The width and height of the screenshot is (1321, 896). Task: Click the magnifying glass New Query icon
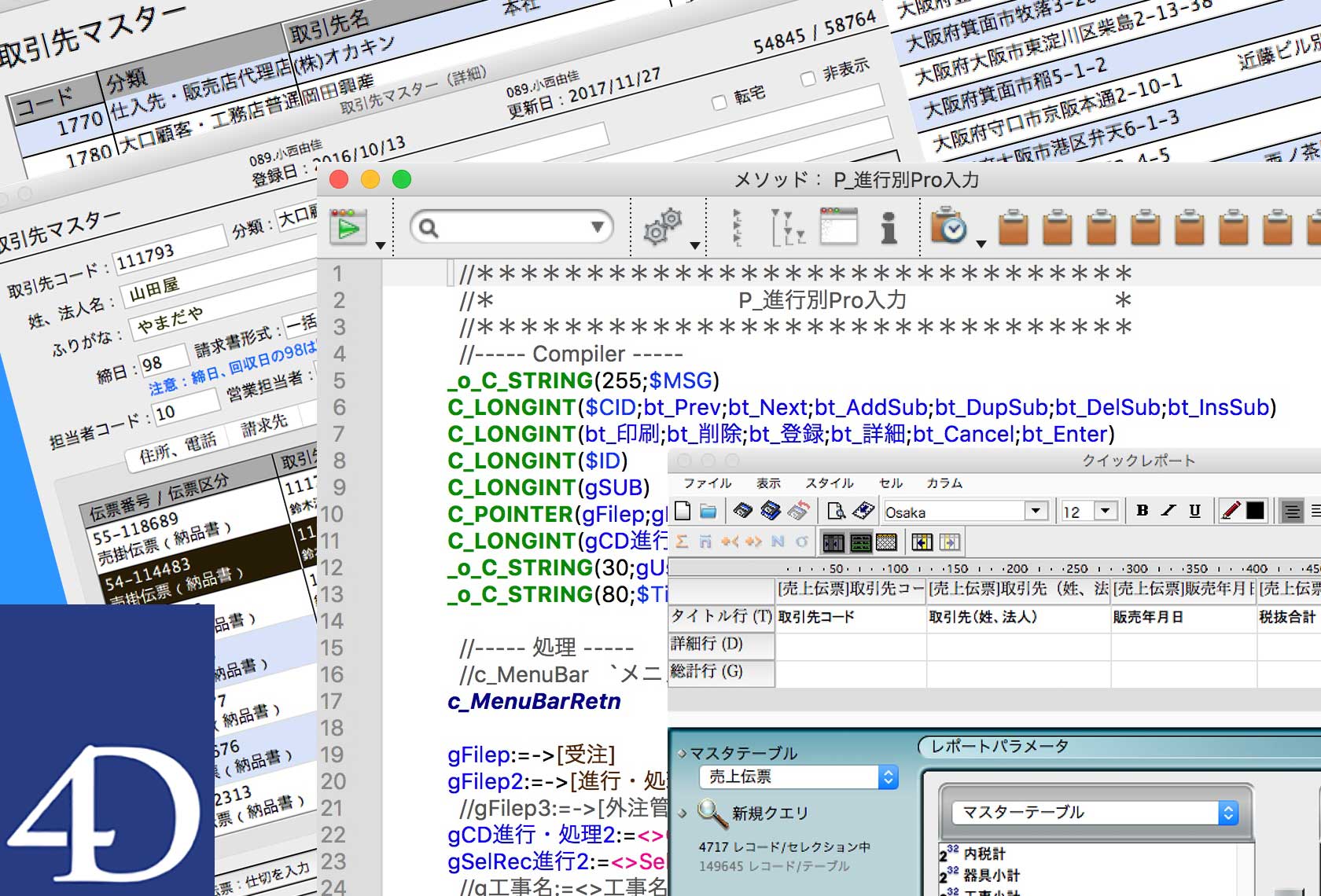pos(712,813)
